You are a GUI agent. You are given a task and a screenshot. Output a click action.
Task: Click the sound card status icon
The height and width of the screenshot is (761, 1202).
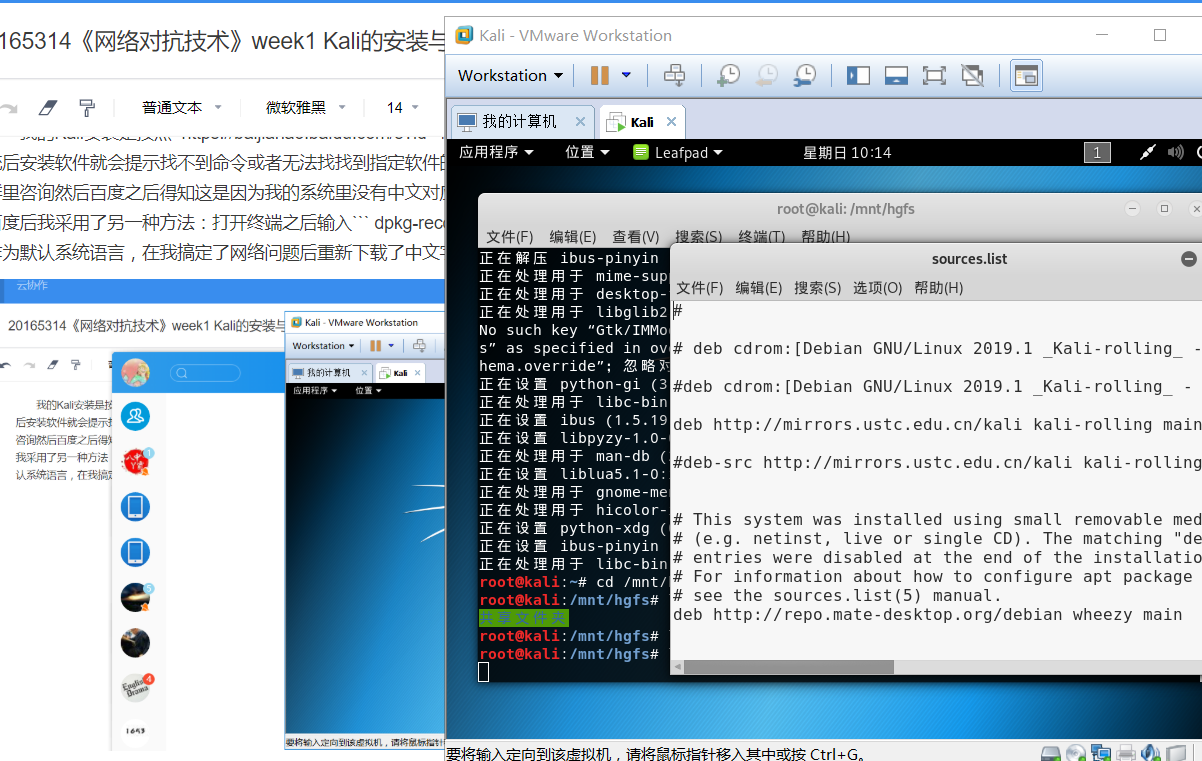(x=1151, y=752)
